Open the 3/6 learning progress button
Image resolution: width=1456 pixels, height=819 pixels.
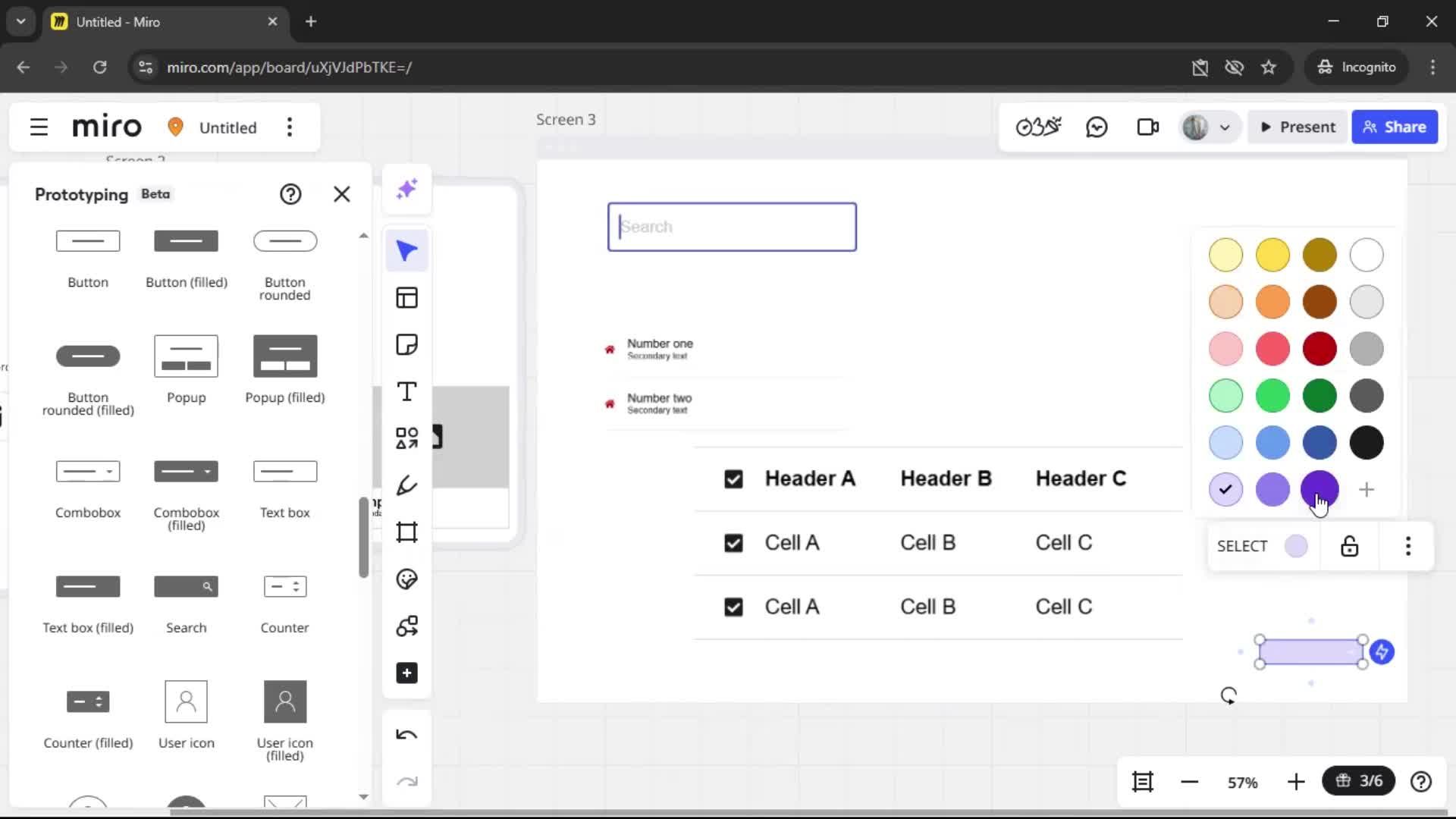click(1359, 781)
